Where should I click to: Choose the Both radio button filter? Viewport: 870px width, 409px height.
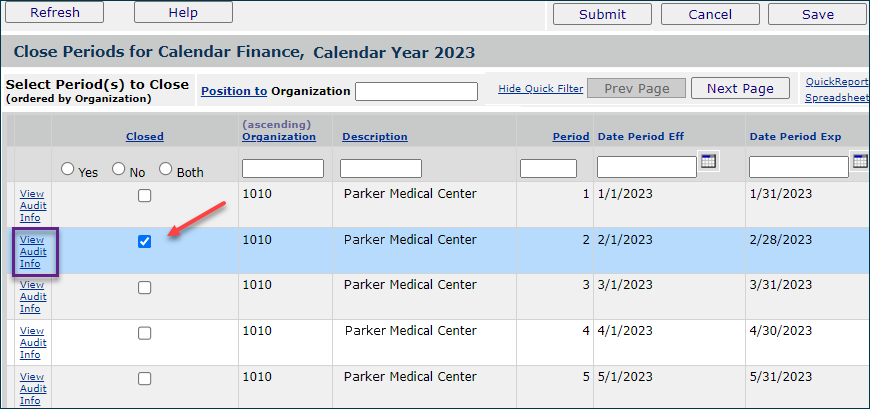point(166,169)
